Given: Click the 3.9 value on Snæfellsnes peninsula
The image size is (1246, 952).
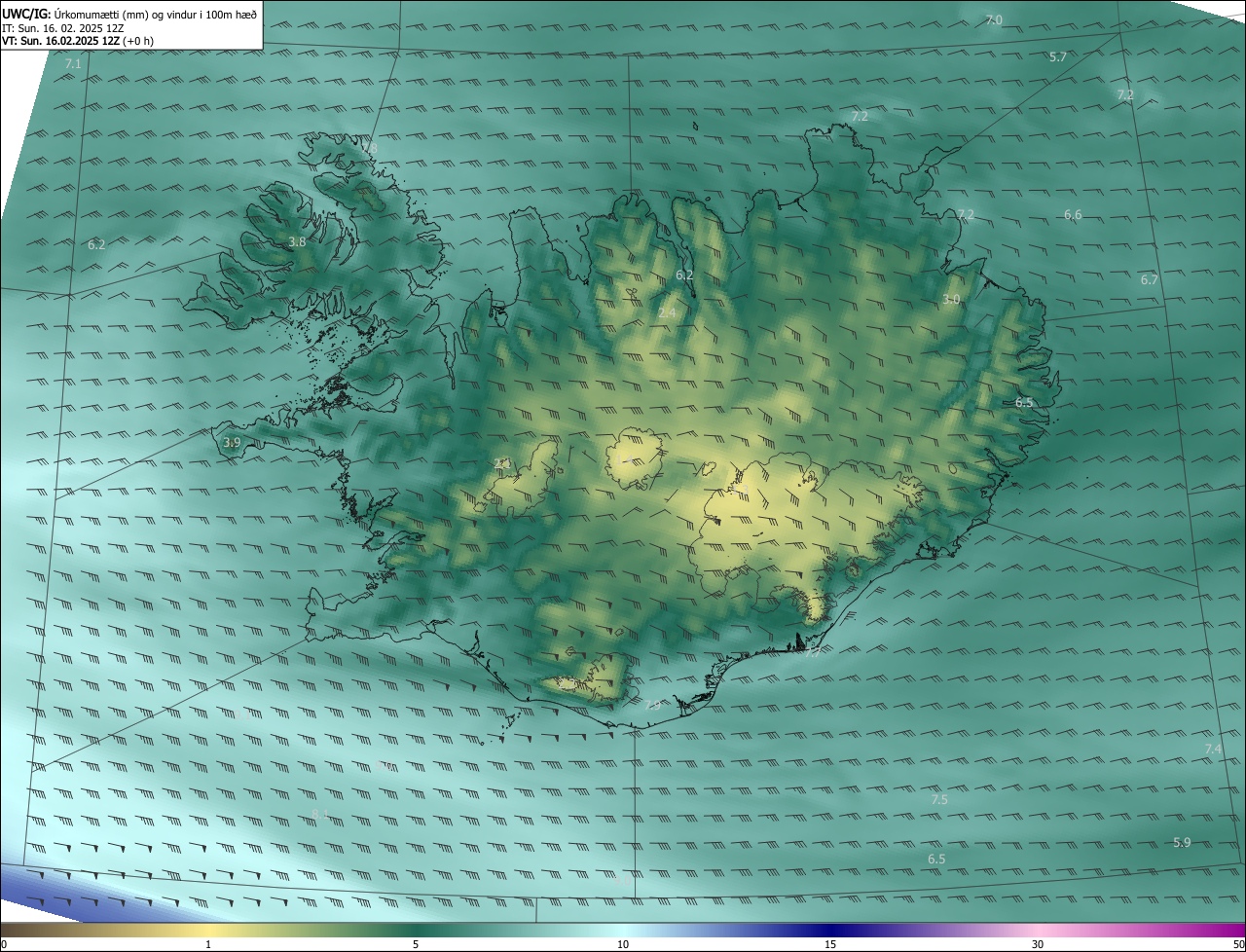Looking at the screenshot, I should coord(232,443).
